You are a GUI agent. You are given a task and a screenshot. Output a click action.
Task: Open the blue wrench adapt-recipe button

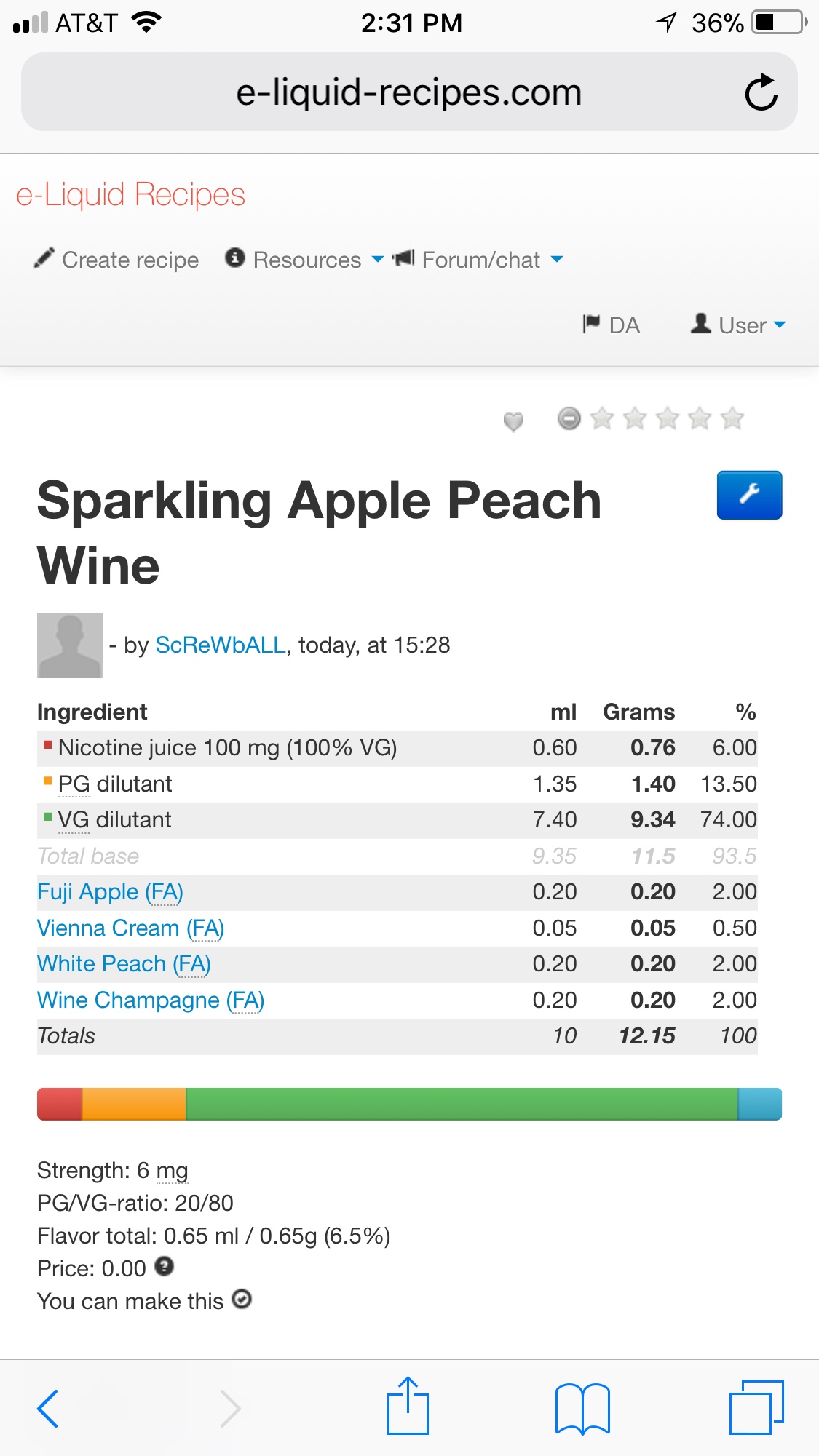749,495
